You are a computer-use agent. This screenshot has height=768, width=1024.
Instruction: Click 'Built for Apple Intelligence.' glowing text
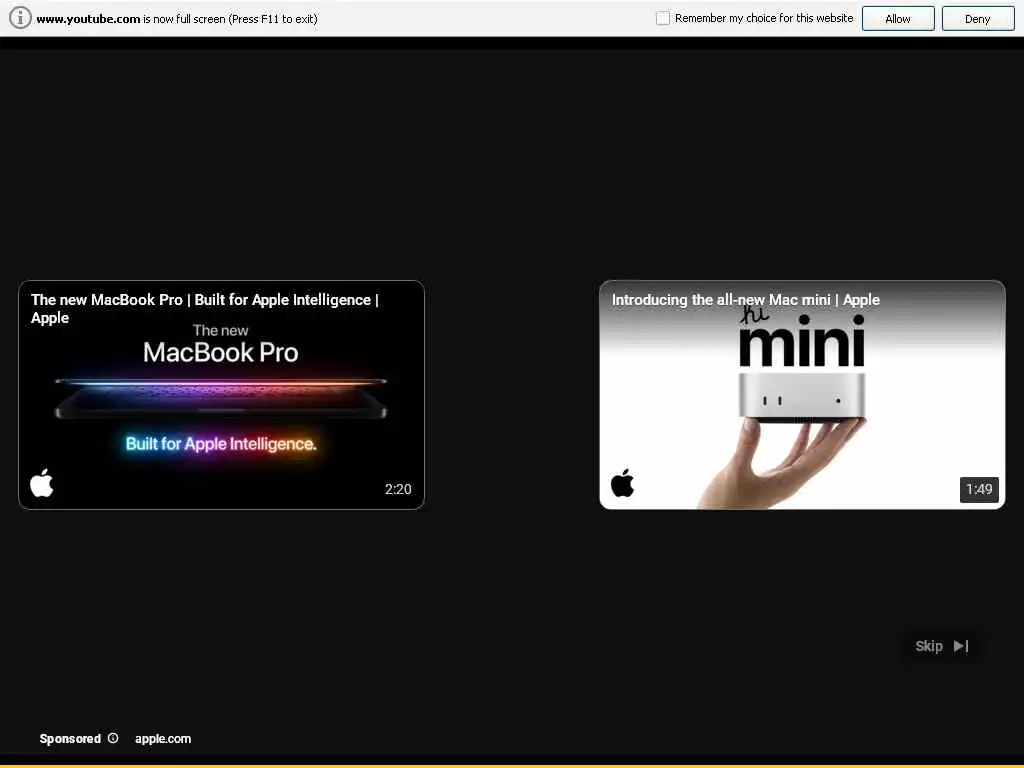click(x=221, y=444)
